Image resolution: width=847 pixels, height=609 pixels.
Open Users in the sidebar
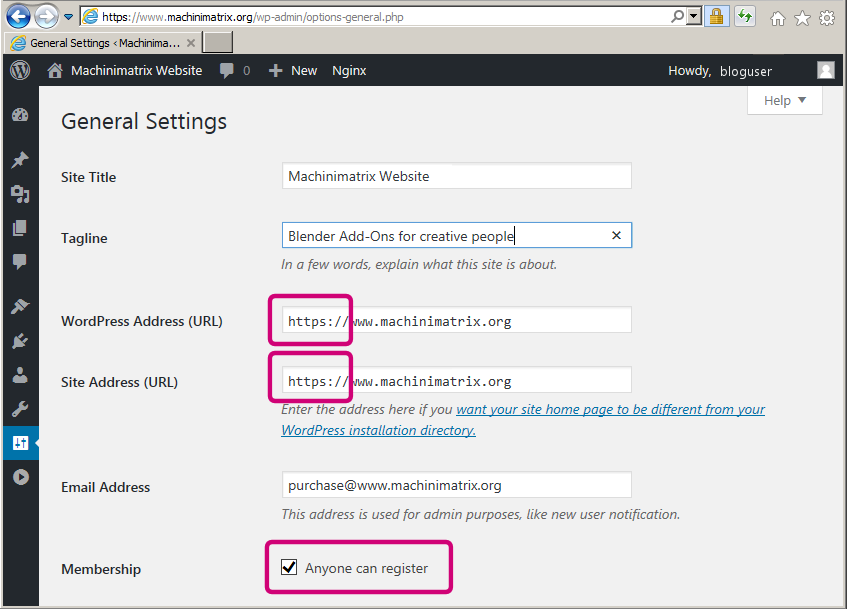tap(20, 375)
